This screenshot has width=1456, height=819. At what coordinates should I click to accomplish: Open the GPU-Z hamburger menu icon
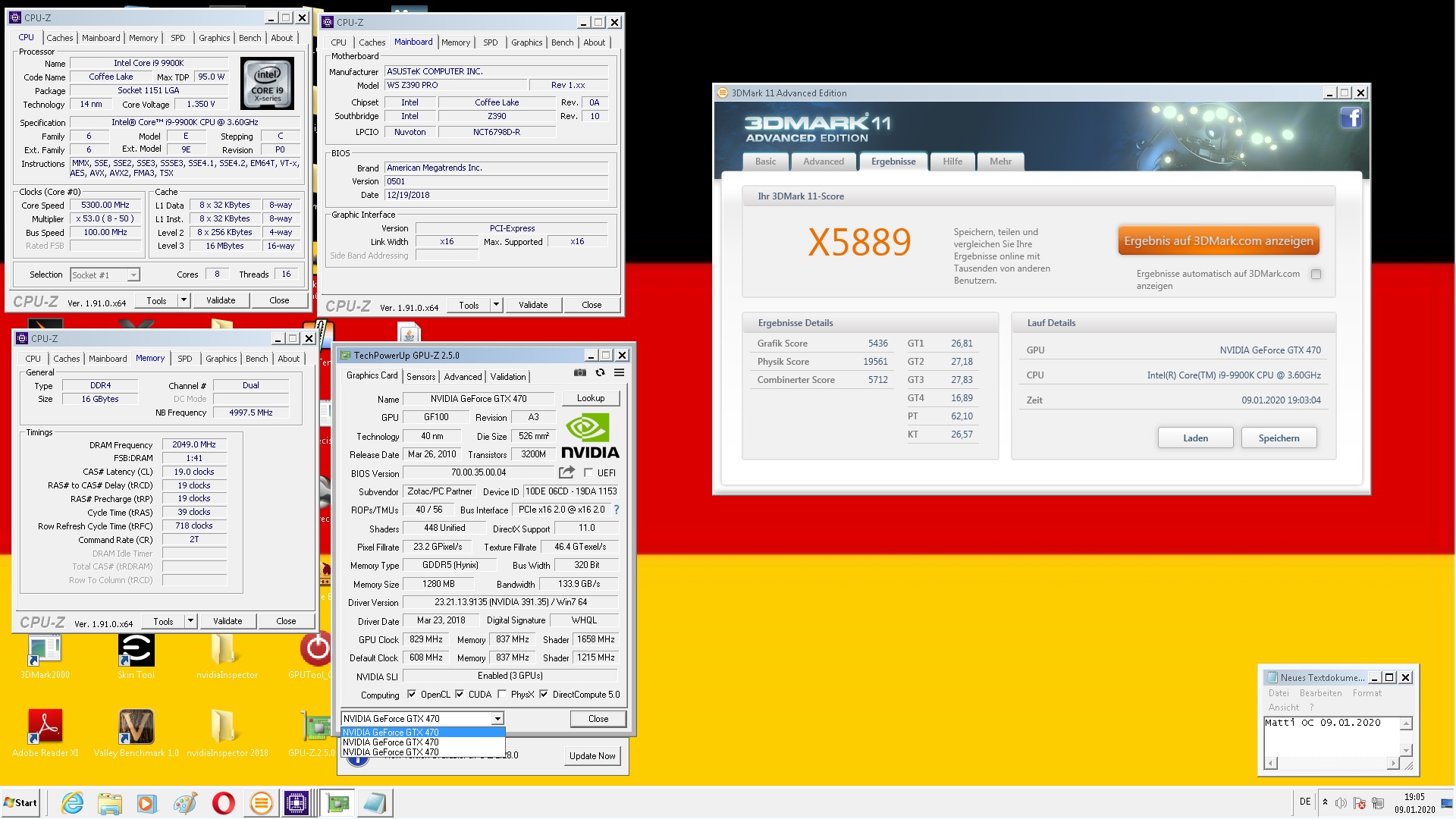click(x=620, y=372)
